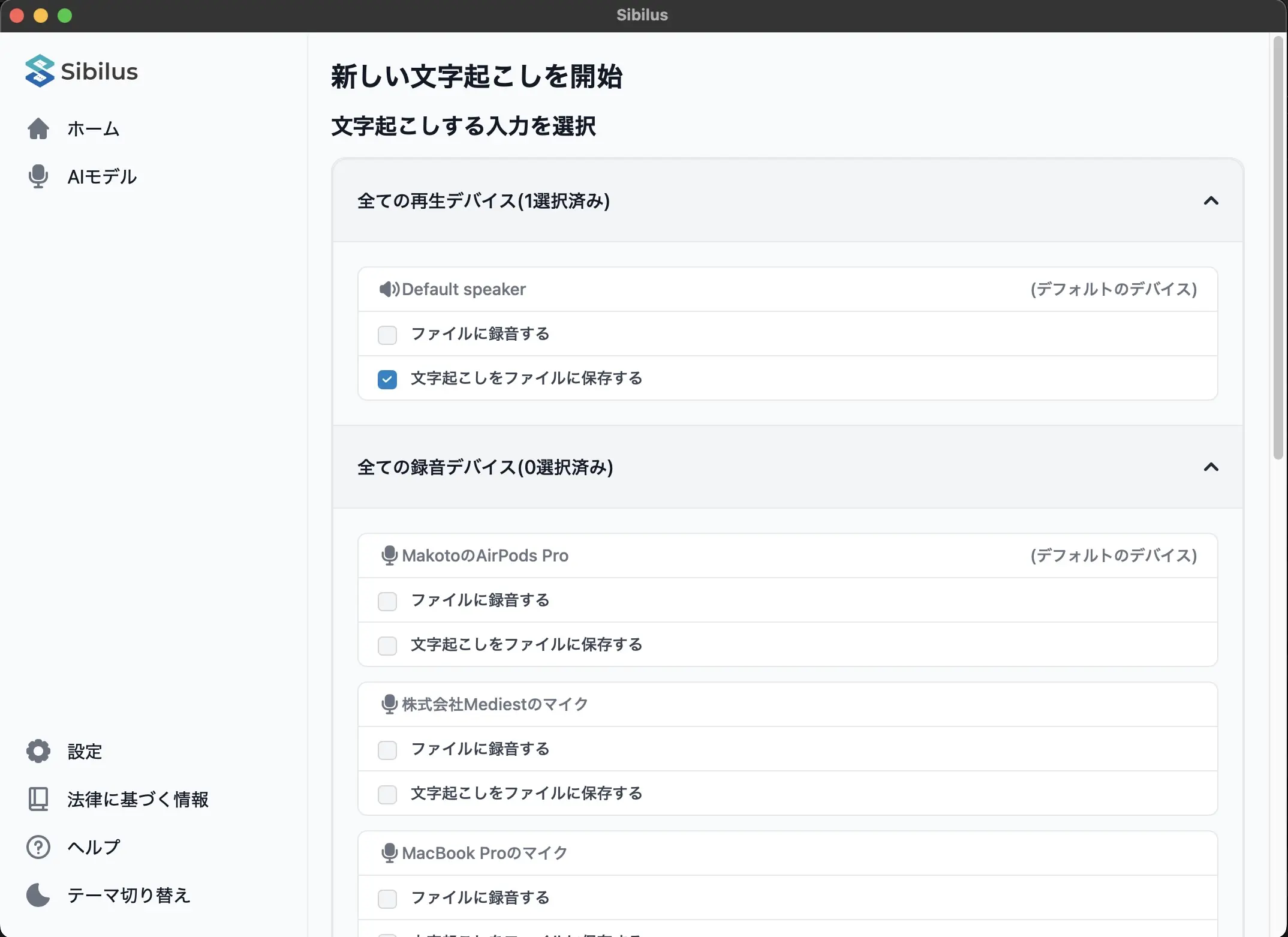This screenshot has height=937, width=1288.
Task: Click the mic icon of MacBook Proのマイク
Action: pyautogui.click(x=390, y=853)
